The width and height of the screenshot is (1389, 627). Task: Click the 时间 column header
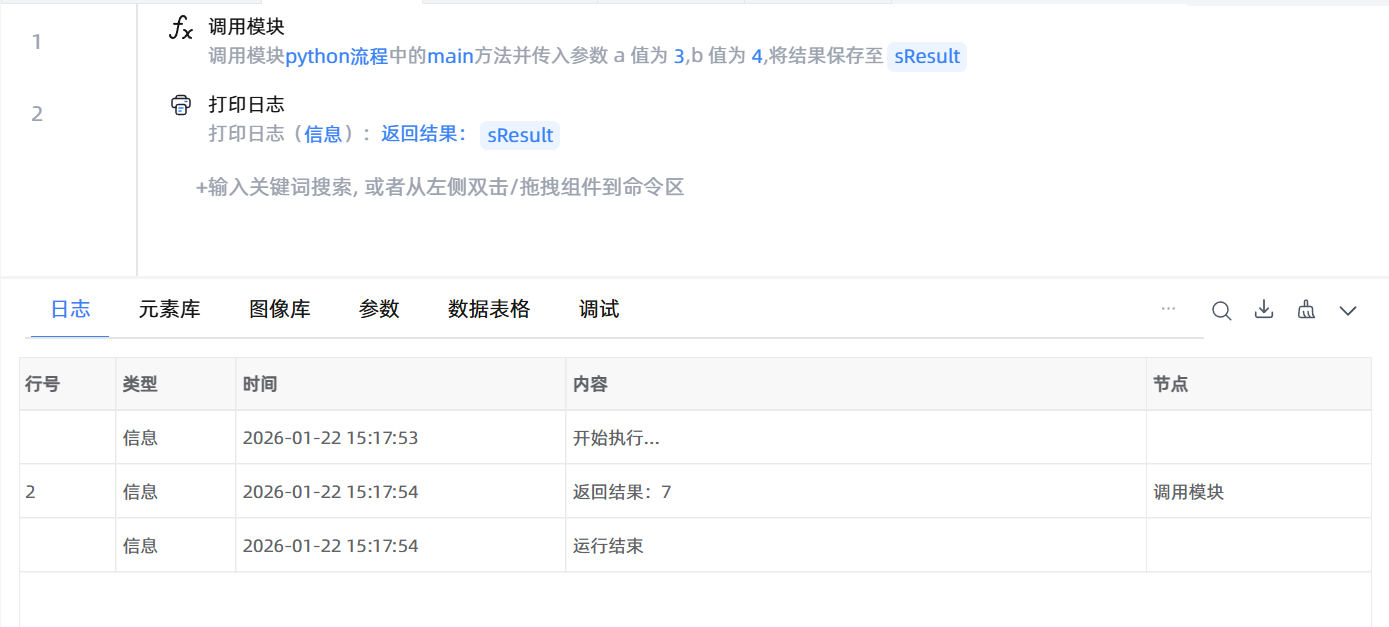point(260,384)
